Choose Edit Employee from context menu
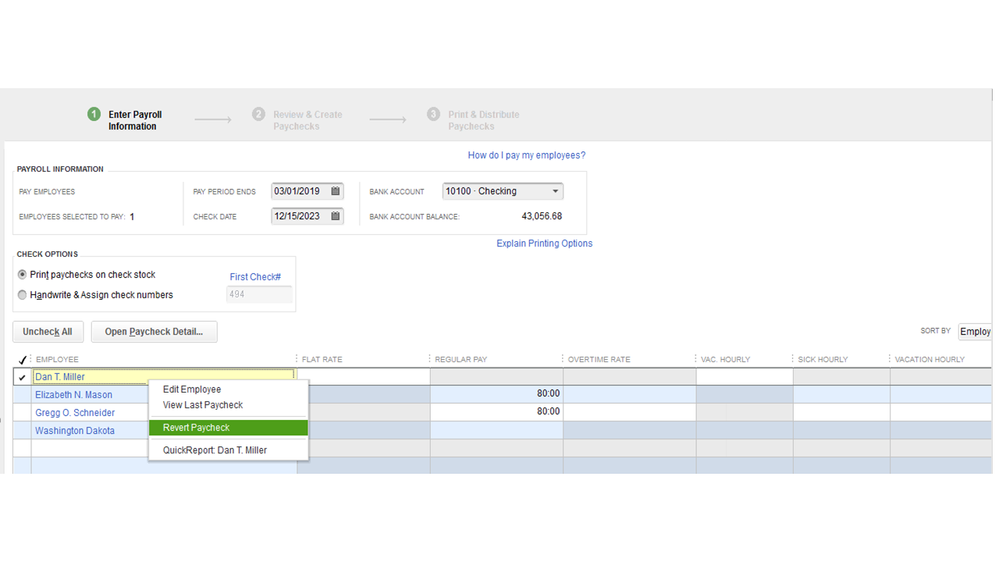999x562 pixels. point(192,389)
